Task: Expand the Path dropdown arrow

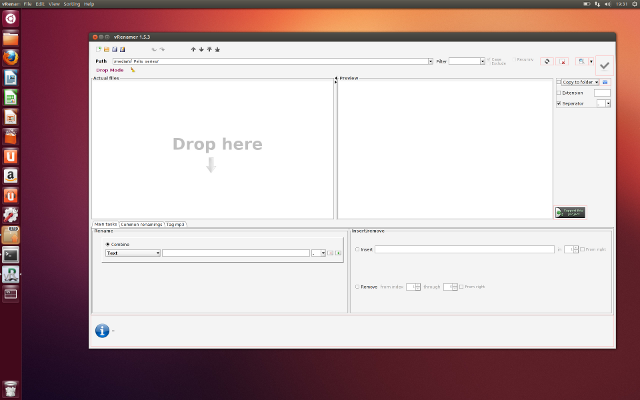Action: click(x=430, y=61)
